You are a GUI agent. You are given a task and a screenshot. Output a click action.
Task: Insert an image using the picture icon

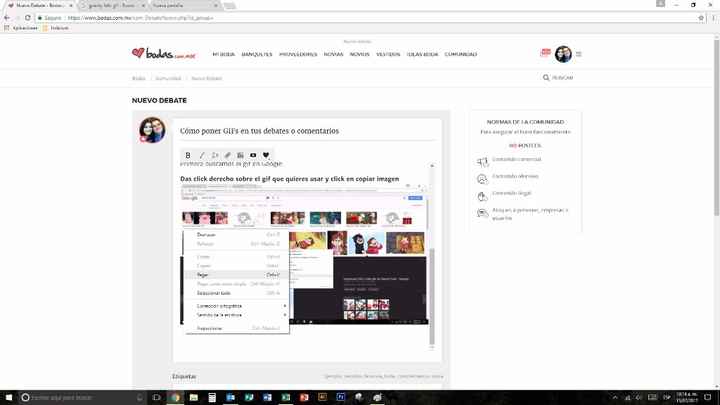(240, 155)
